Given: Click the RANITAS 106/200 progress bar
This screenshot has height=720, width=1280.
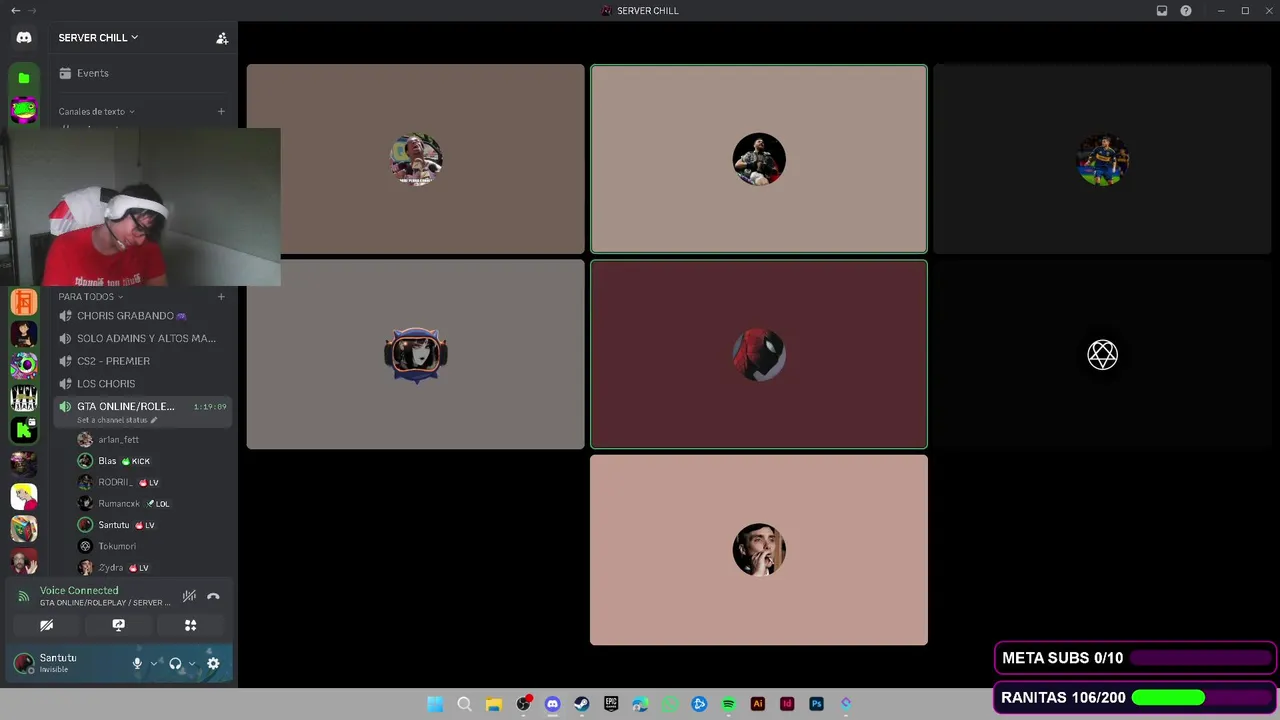Looking at the screenshot, I should 1202,698.
